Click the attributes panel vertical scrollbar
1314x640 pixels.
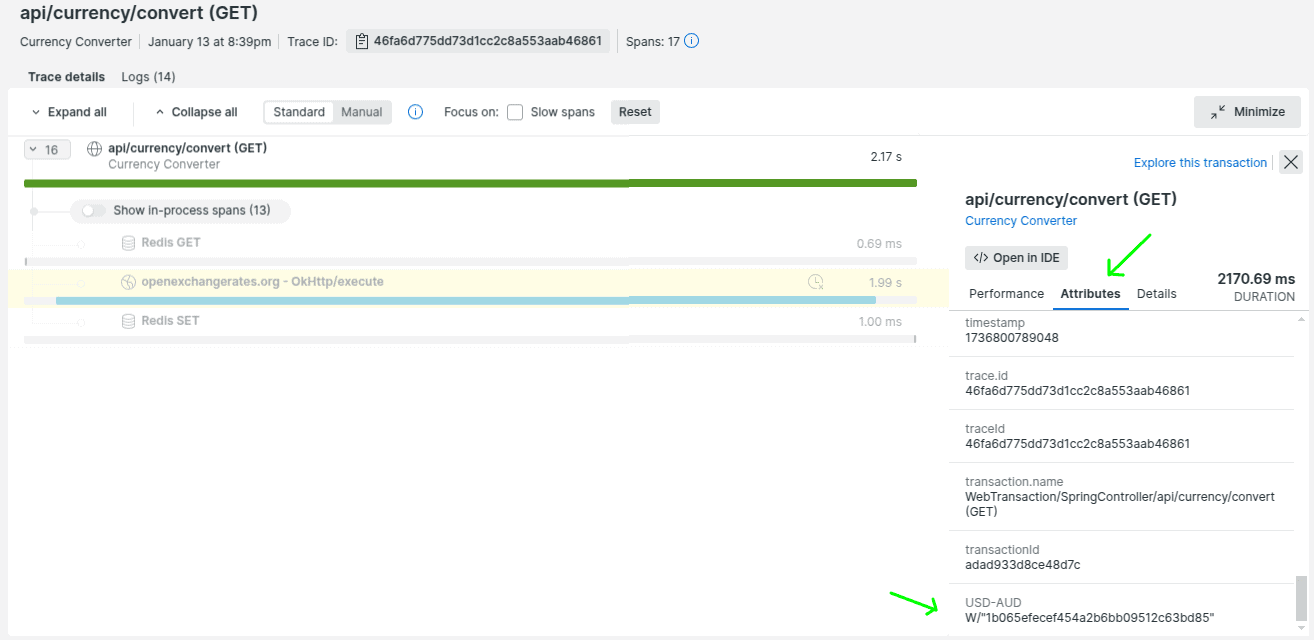[x=1300, y=597]
